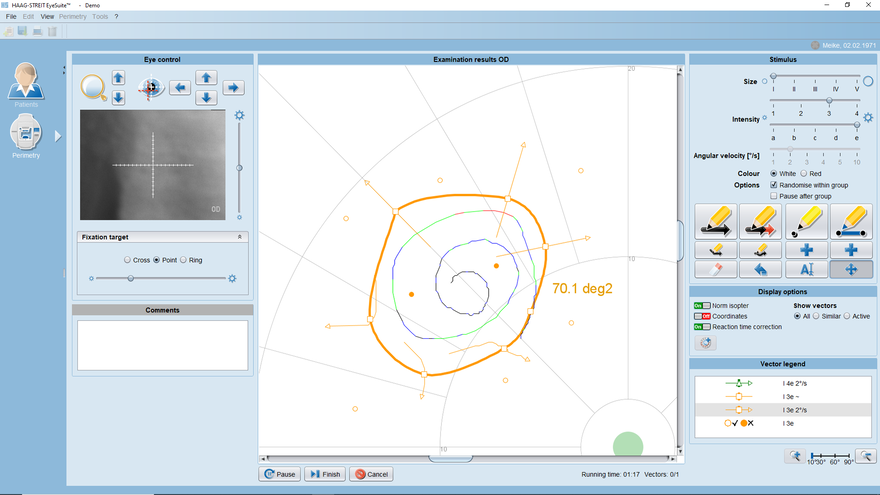Image resolution: width=880 pixels, height=495 pixels.
Task: Click the Finish button
Action: pyautogui.click(x=325, y=474)
